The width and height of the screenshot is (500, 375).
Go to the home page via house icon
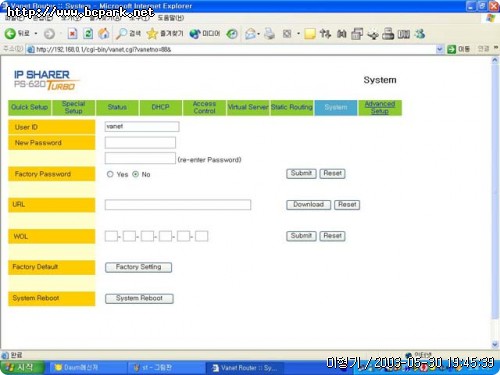[104, 33]
